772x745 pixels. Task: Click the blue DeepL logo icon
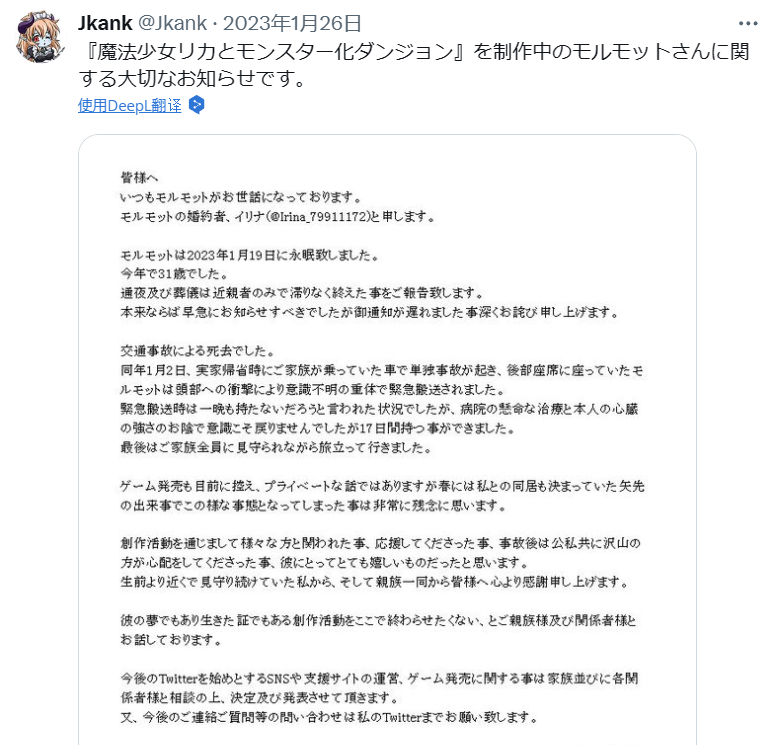click(x=197, y=105)
